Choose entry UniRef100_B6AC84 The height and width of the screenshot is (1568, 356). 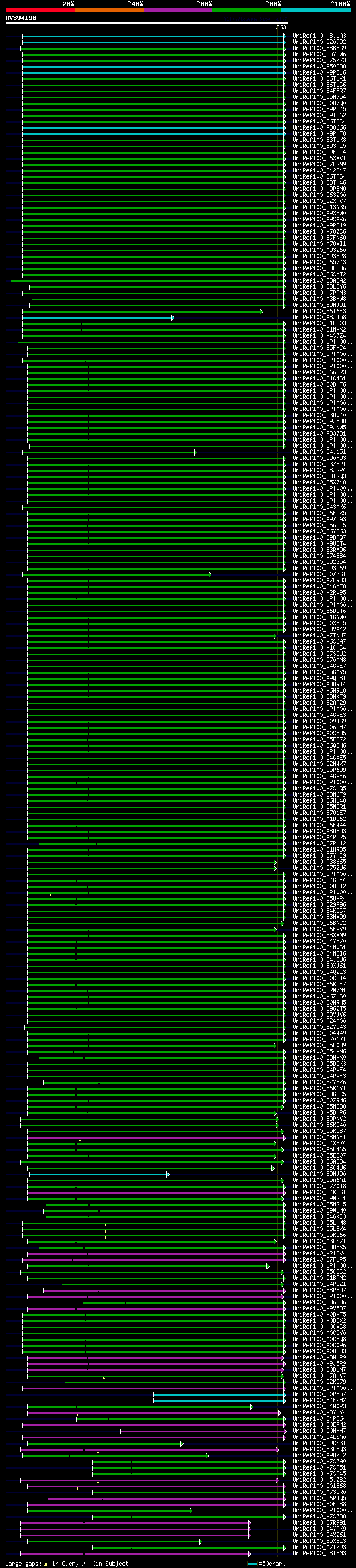coord(319,1161)
